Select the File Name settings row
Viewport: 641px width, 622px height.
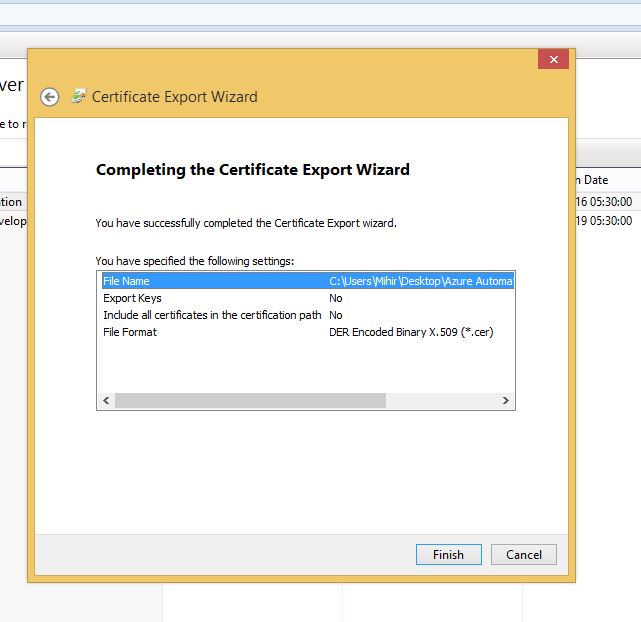click(308, 281)
